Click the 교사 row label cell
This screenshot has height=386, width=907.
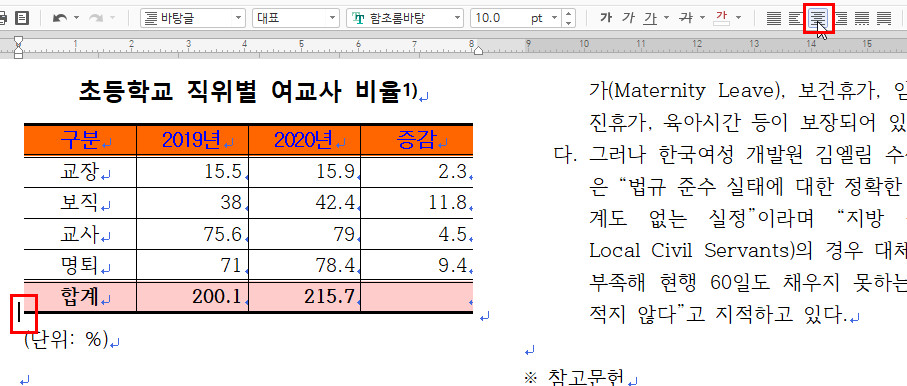tap(80, 234)
